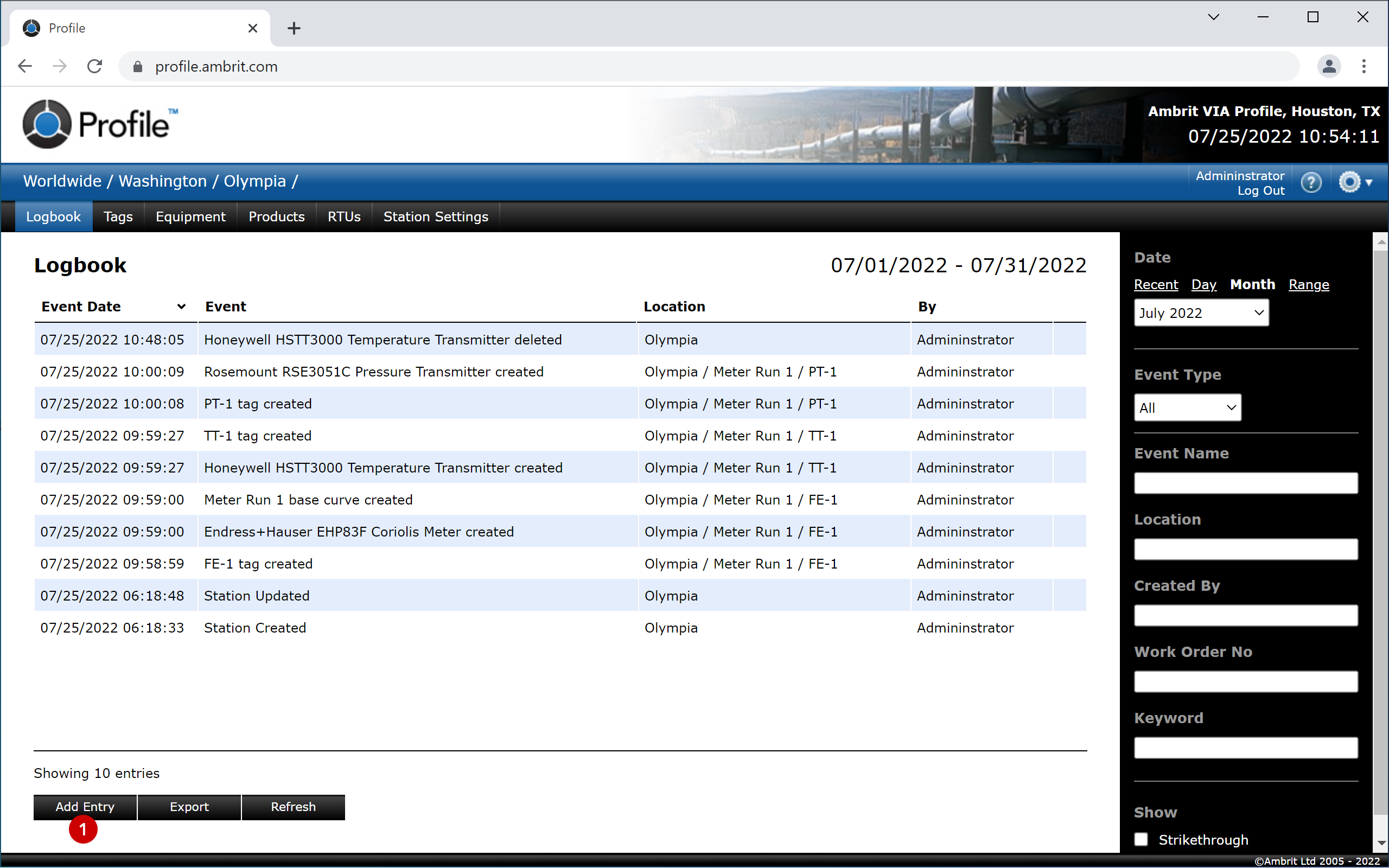Click the Location column header
Viewport: 1389px width, 868px height.
click(674, 307)
